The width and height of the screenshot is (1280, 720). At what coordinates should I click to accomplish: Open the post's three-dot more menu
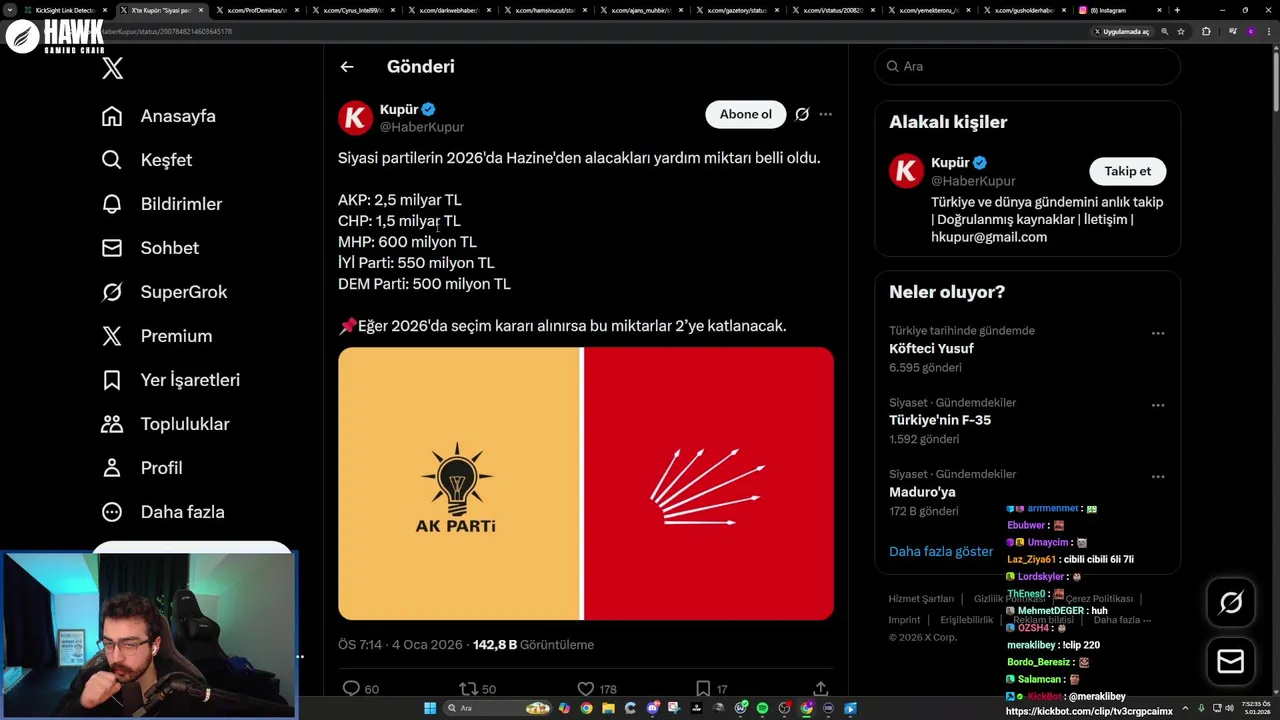(x=825, y=114)
